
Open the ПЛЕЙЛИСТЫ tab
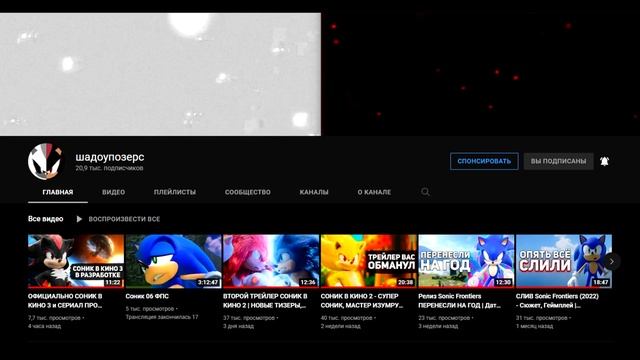175,192
